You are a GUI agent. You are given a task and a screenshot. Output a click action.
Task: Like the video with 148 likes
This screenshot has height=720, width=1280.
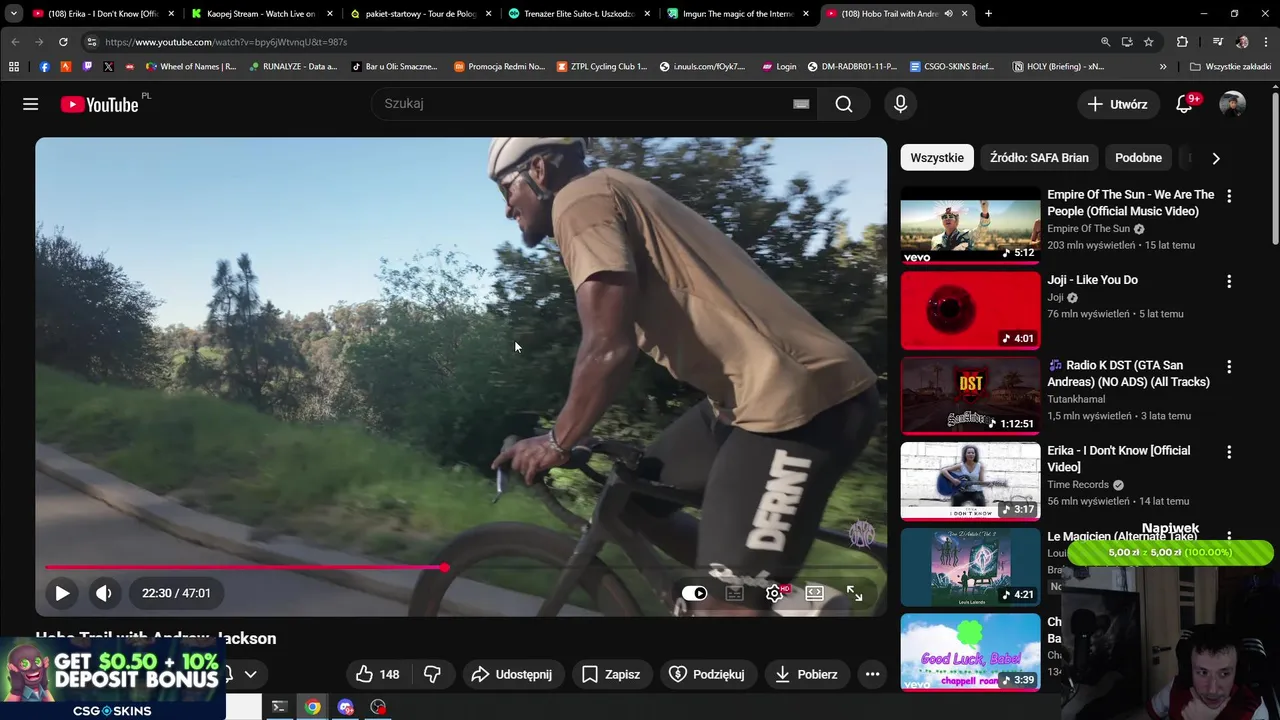pos(378,674)
